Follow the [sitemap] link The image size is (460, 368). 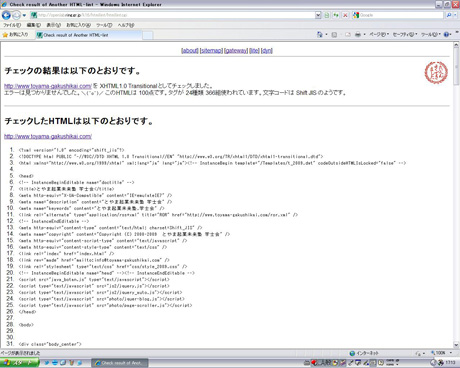(211, 51)
